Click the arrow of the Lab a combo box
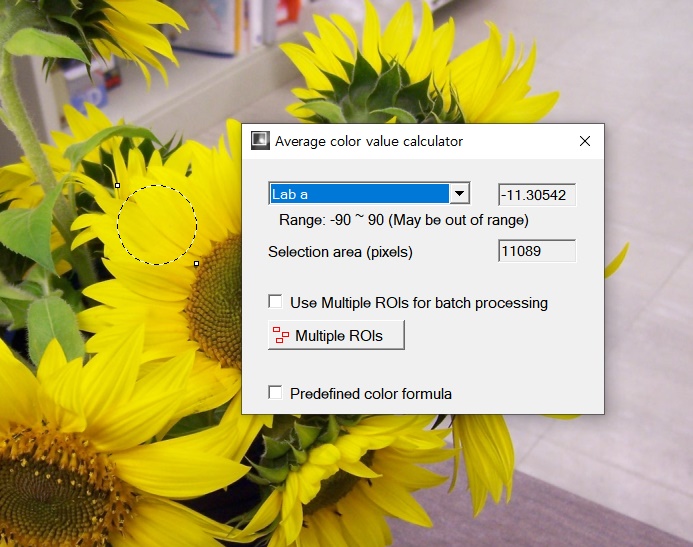 459,194
